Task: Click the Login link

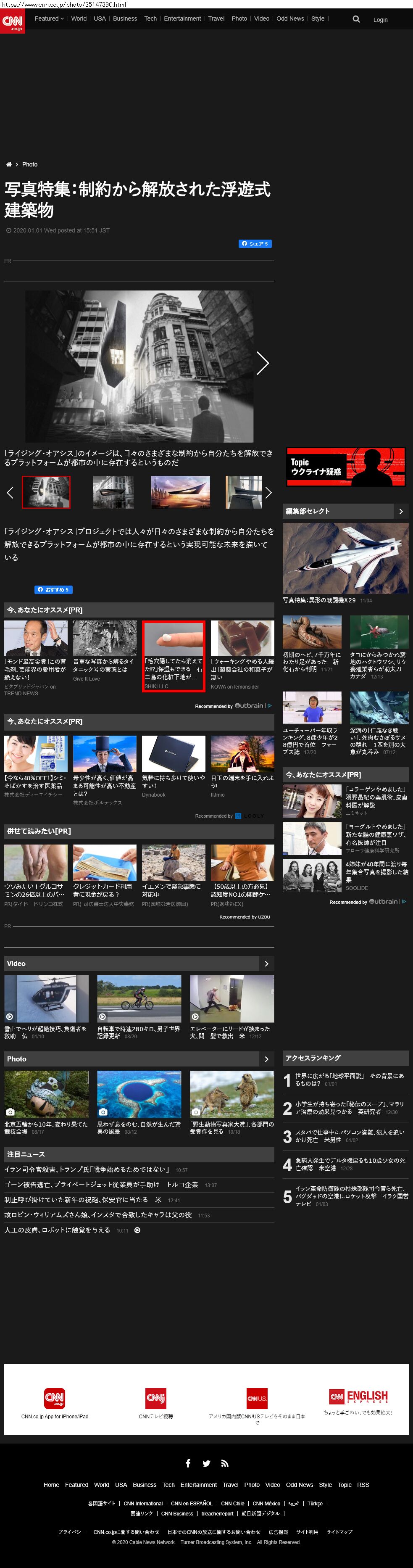Action: [380, 19]
